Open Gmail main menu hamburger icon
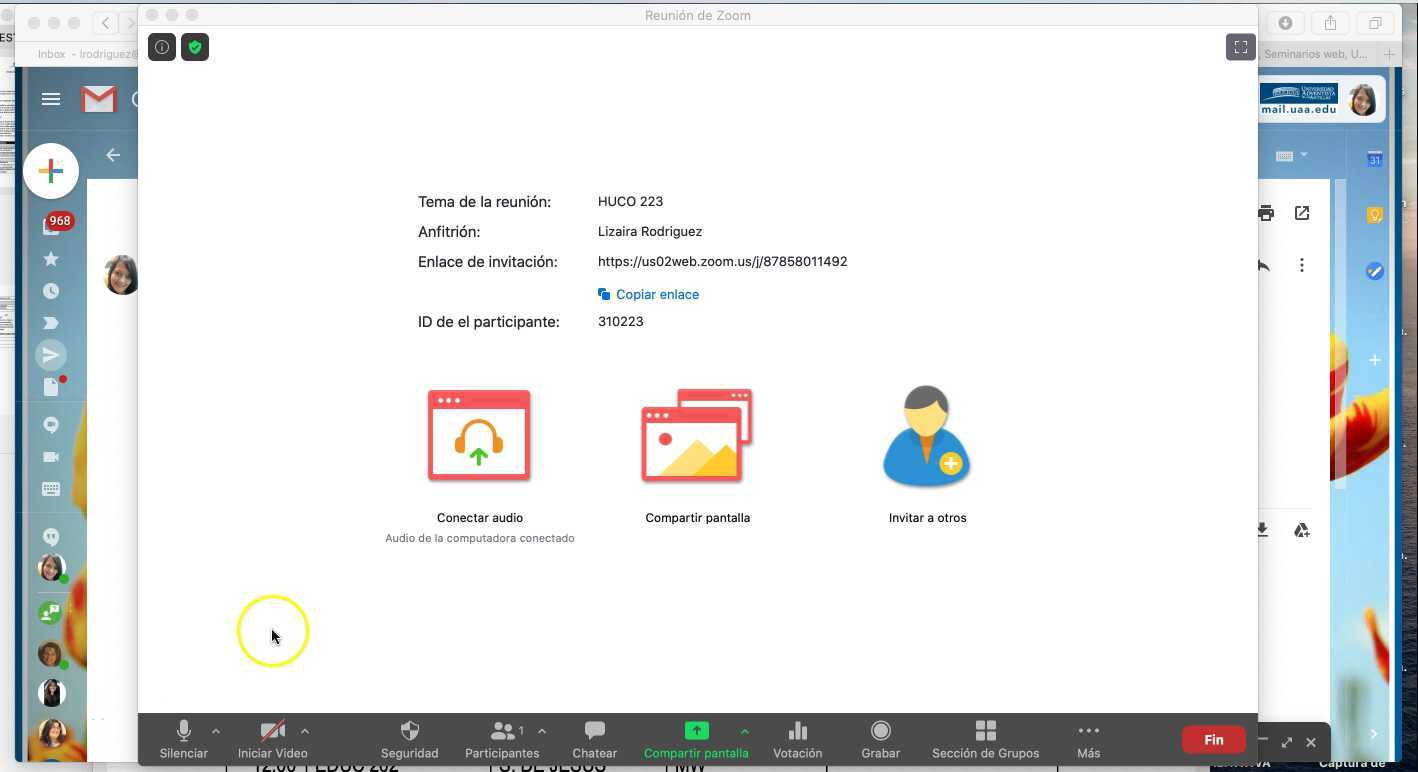Image resolution: width=1418 pixels, height=772 pixels. pyautogui.click(x=51, y=99)
